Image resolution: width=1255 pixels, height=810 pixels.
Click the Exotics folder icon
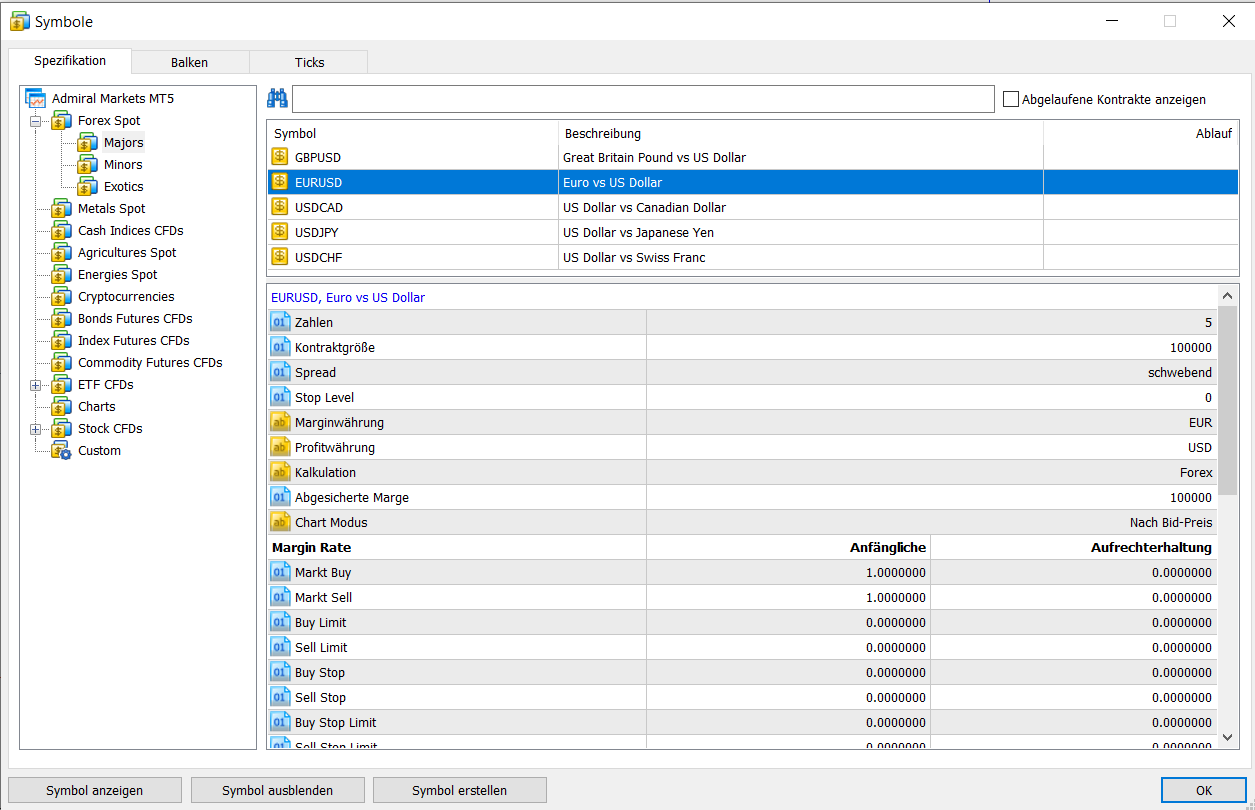[x=87, y=187]
